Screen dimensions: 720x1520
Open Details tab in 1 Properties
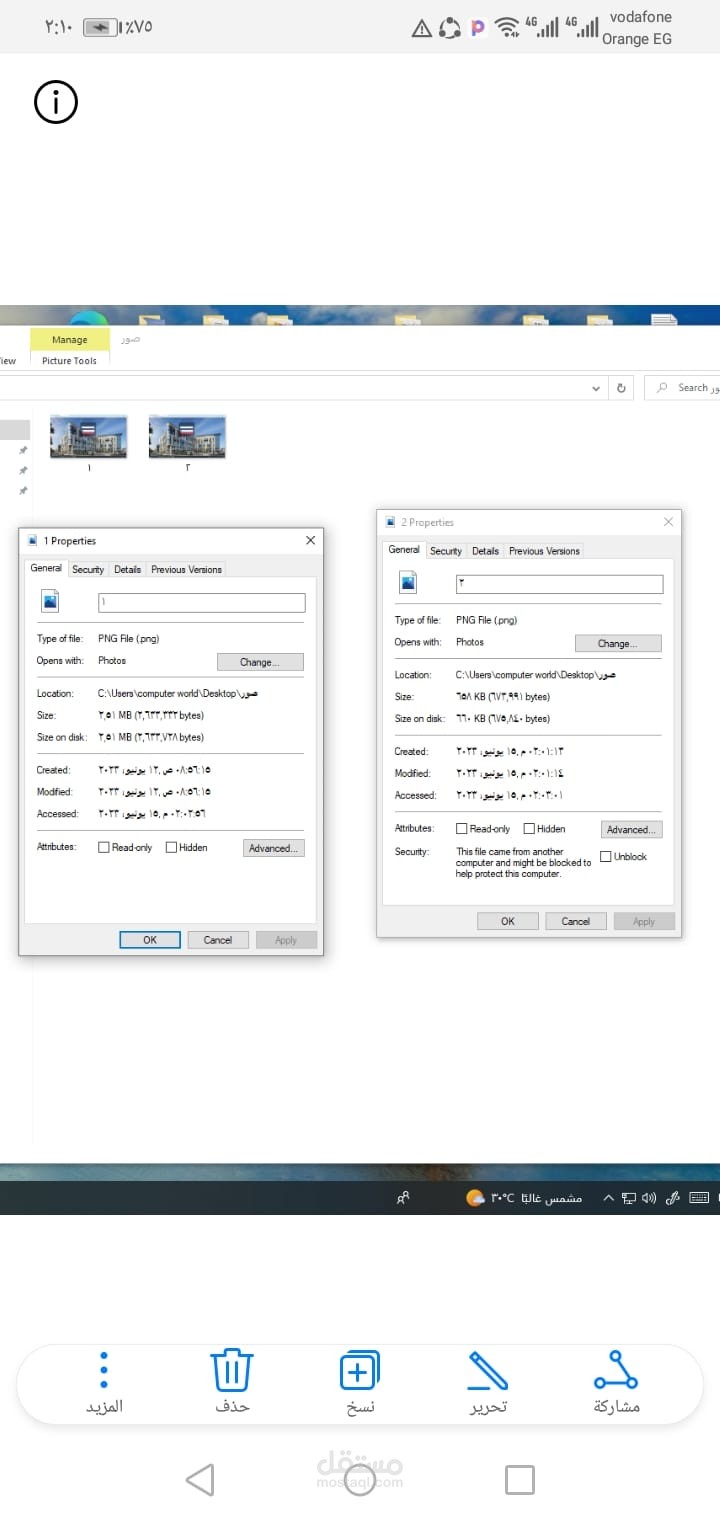coord(127,569)
